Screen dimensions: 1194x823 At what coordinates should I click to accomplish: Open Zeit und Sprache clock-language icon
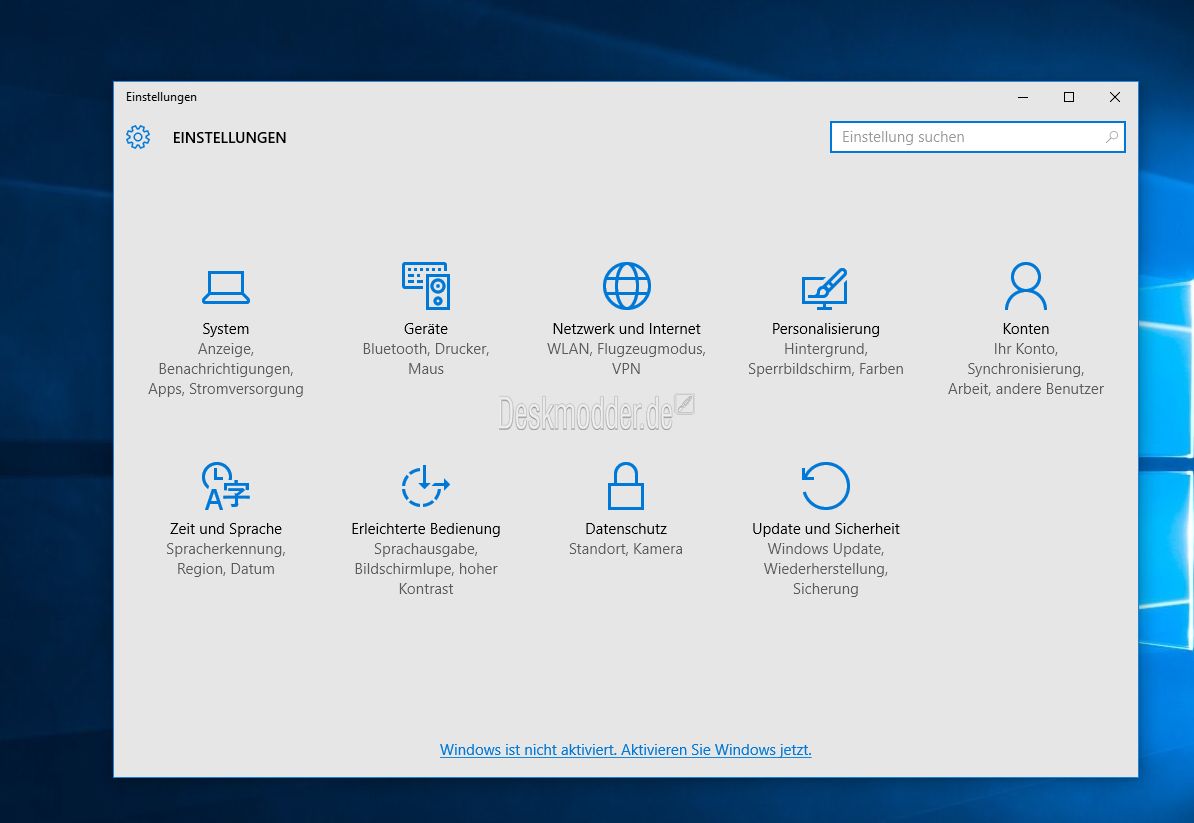coord(225,486)
